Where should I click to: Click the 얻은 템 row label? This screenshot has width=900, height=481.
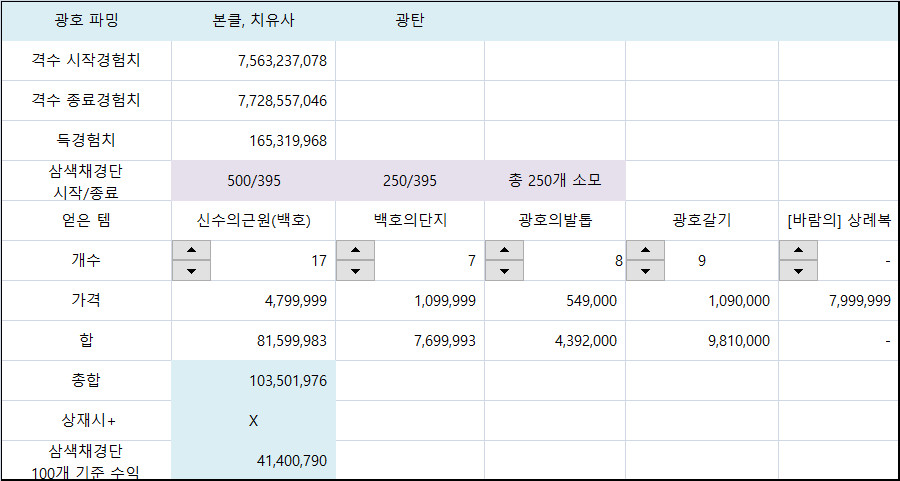point(86,220)
